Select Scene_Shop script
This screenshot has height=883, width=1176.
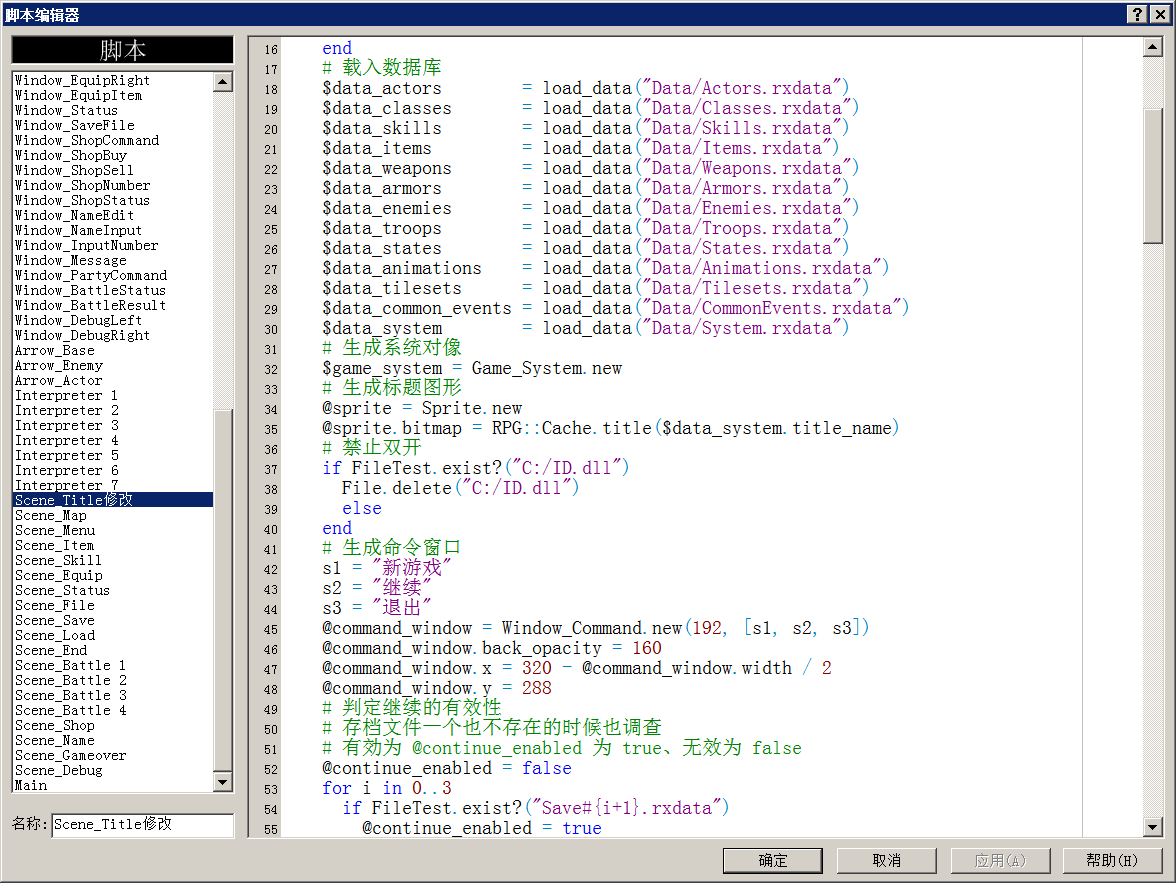[x=113, y=725]
